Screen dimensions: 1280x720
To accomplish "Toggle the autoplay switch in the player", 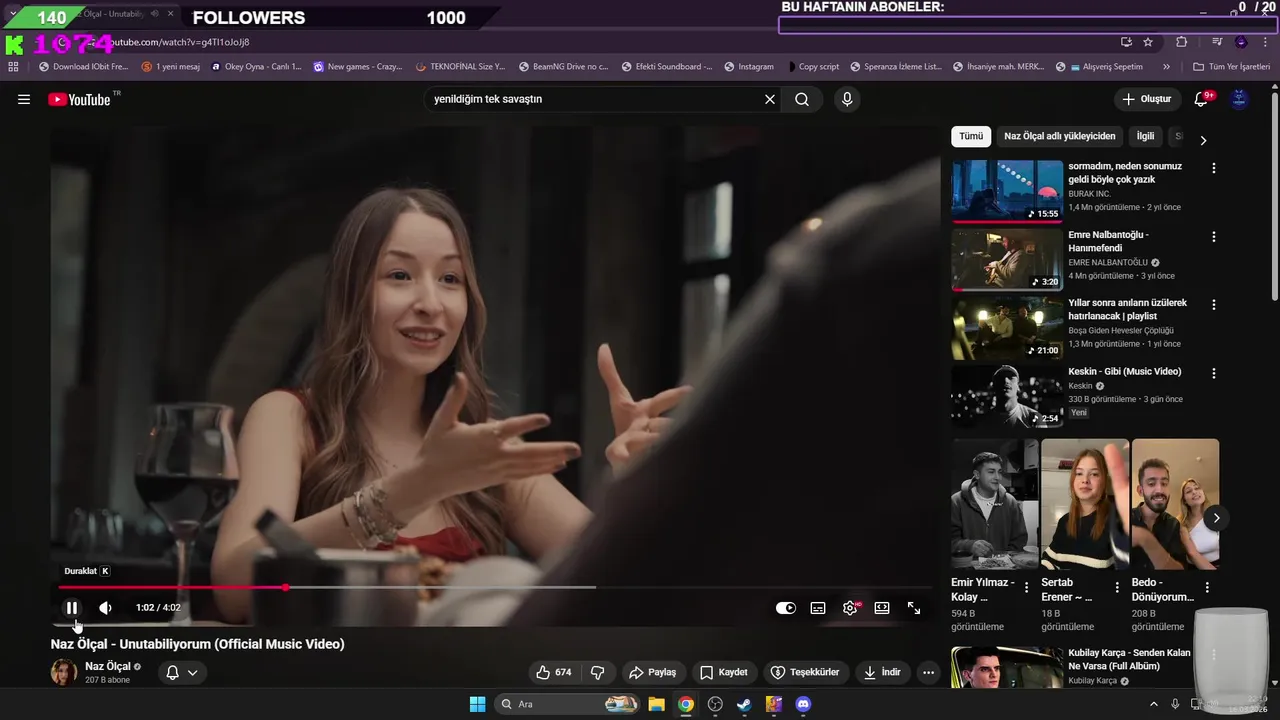I will tap(786, 608).
